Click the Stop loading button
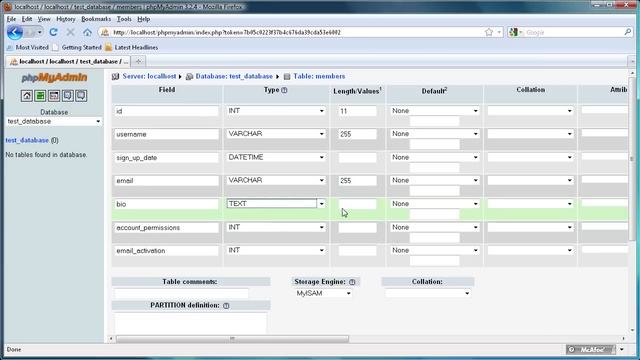The width and height of the screenshot is (640, 360). pos(70,32)
